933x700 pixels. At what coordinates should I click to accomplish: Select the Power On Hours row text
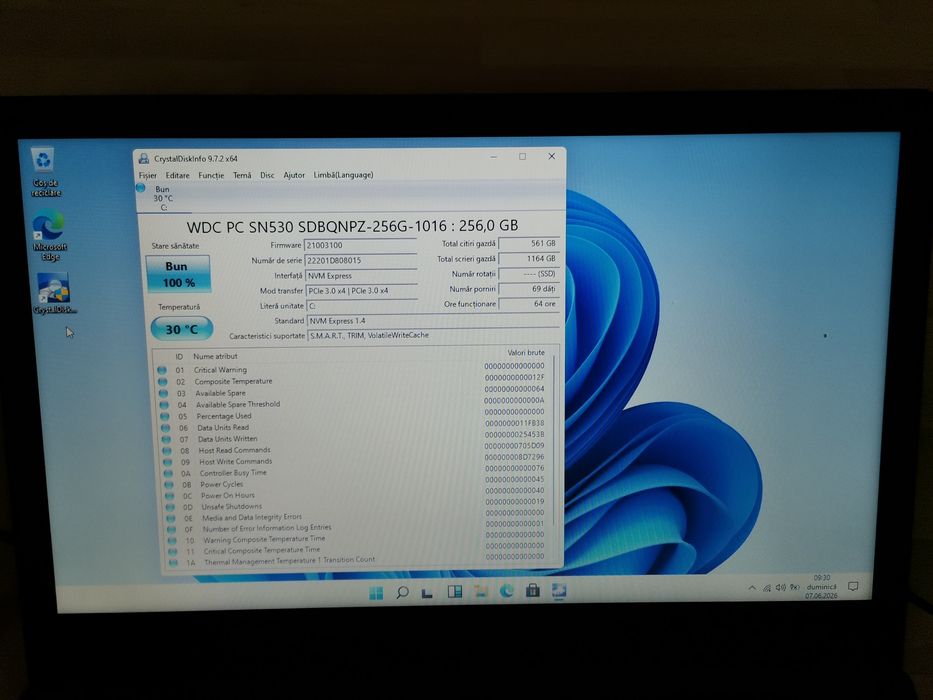tap(228, 496)
